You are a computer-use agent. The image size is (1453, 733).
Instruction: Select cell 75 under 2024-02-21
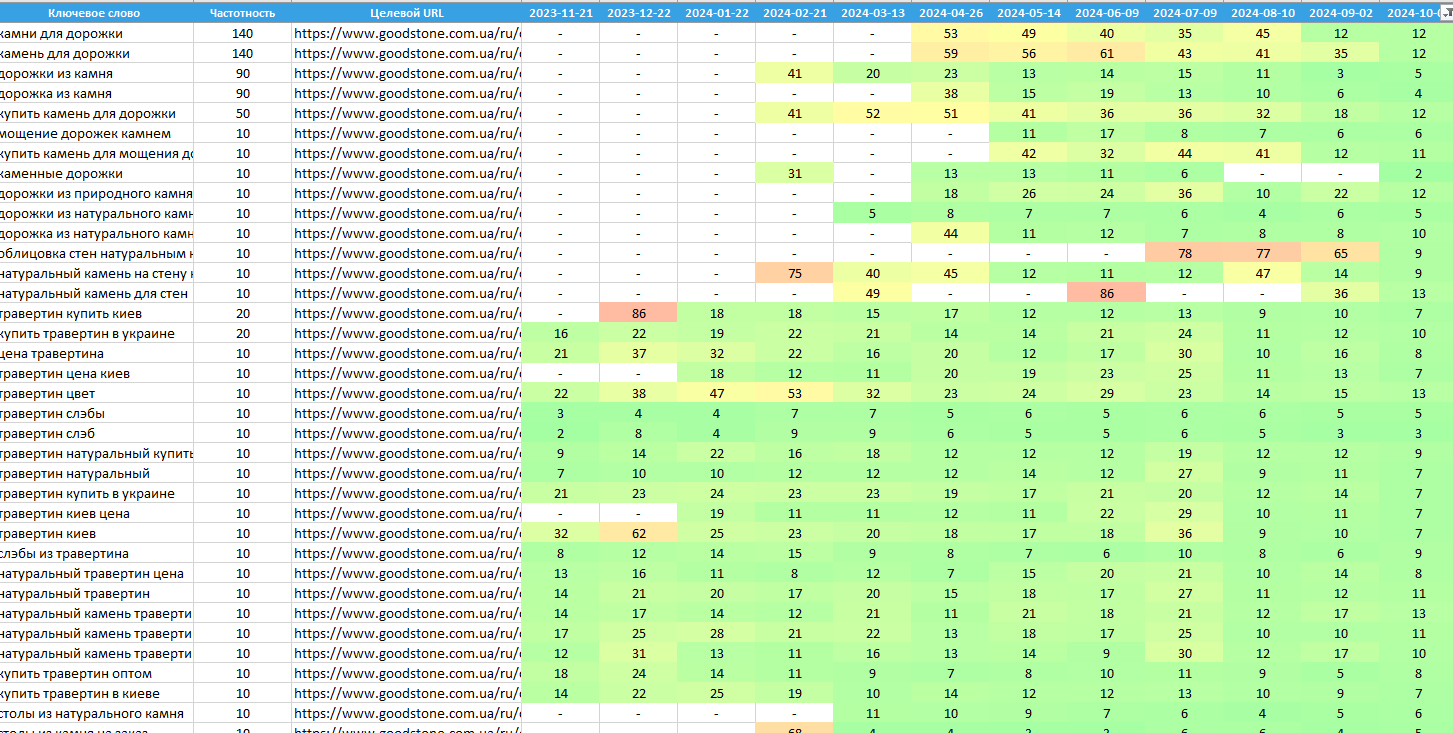point(794,274)
